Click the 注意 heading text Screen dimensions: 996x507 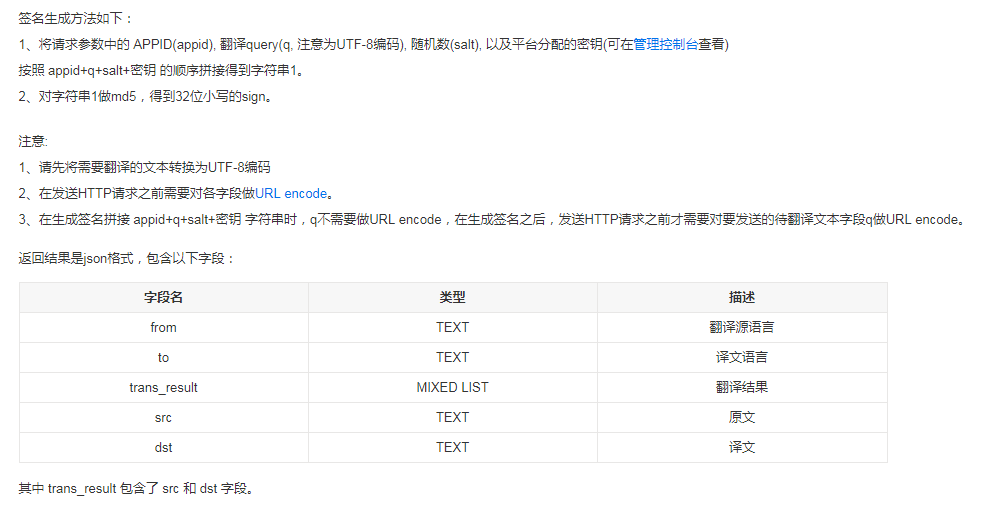tap(33, 142)
